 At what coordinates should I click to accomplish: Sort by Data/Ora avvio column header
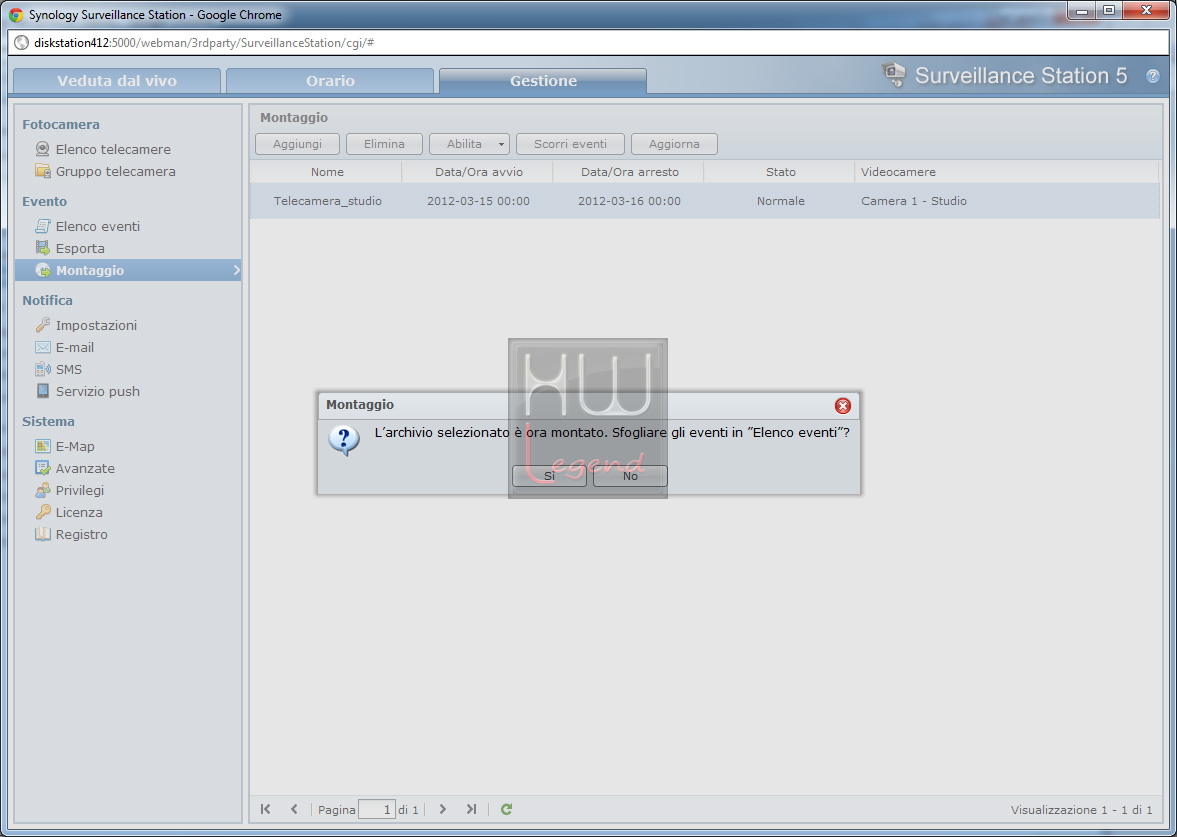tap(478, 172)
